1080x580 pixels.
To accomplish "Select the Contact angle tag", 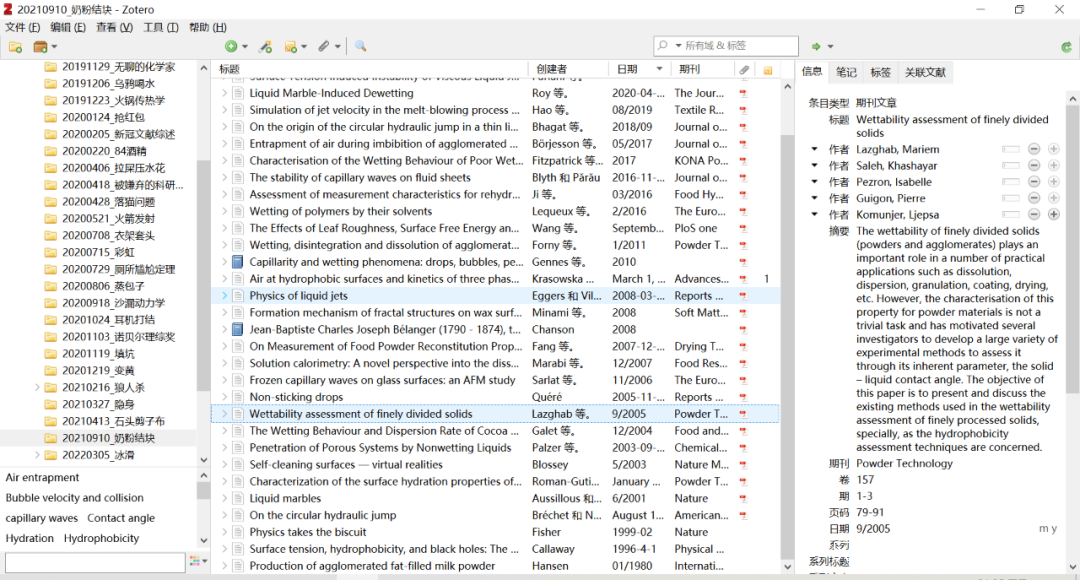I will click(x=121, y=518).
